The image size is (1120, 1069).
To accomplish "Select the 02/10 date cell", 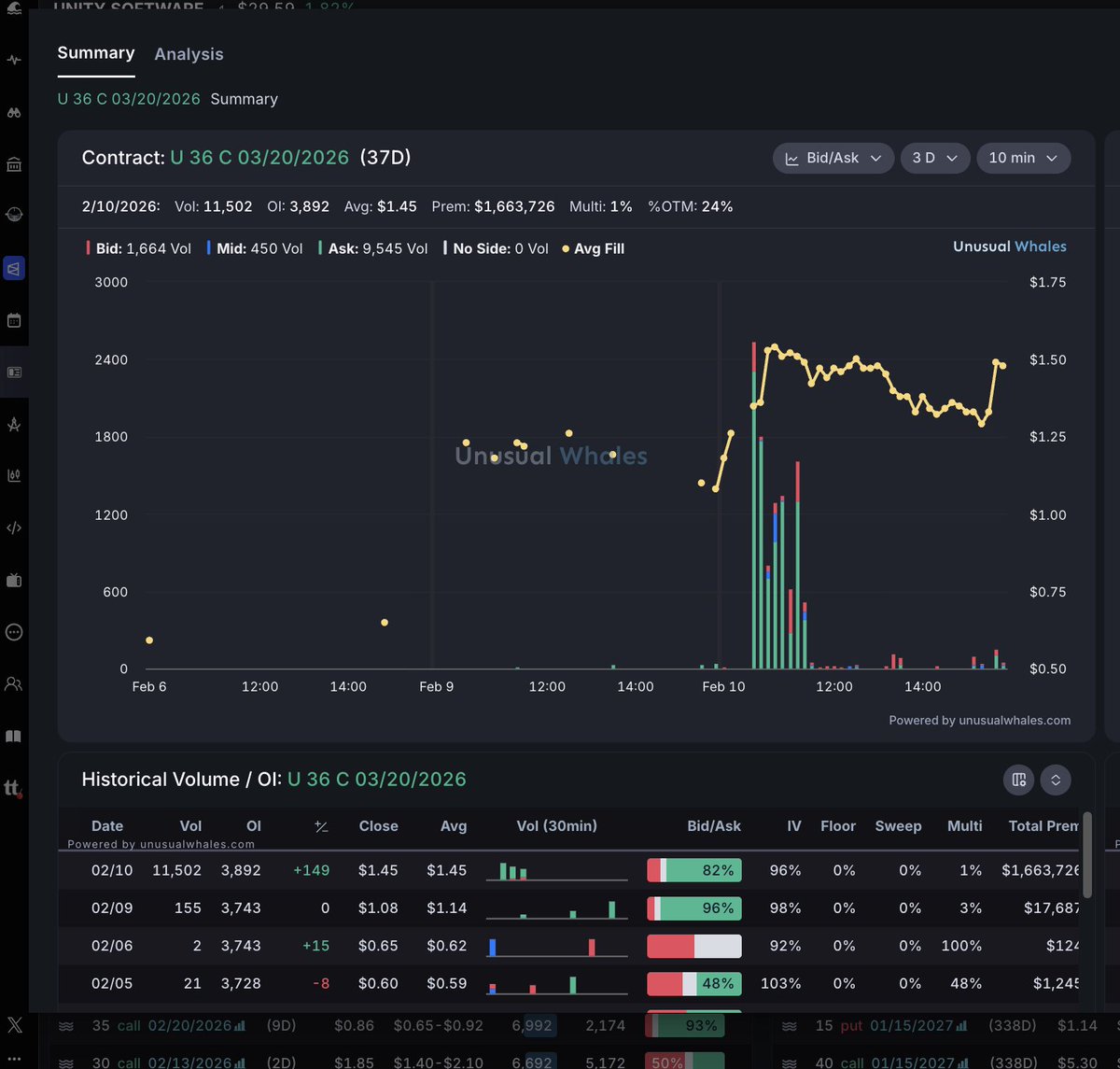I will (x=112, y=870).
